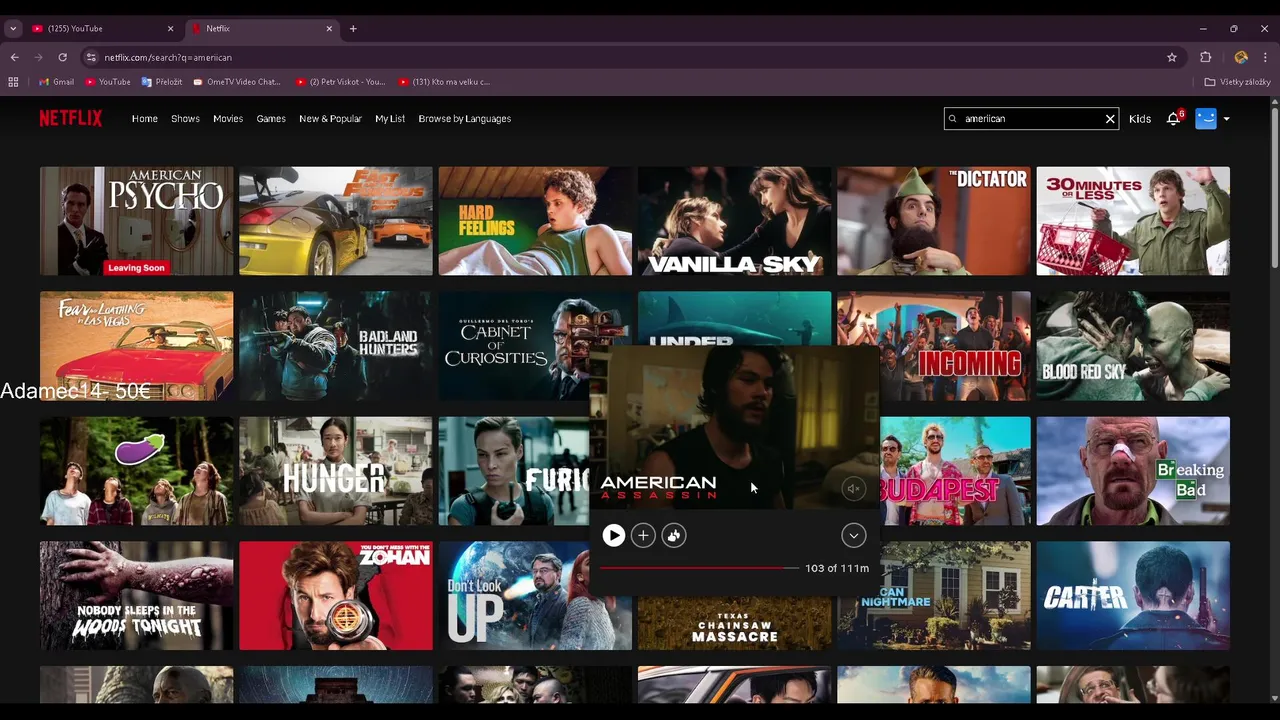The width and height of the screenshot is (1280, 720).
Task: Open the Badland Hunters thumbnail
Action: [x=336, y=346]
